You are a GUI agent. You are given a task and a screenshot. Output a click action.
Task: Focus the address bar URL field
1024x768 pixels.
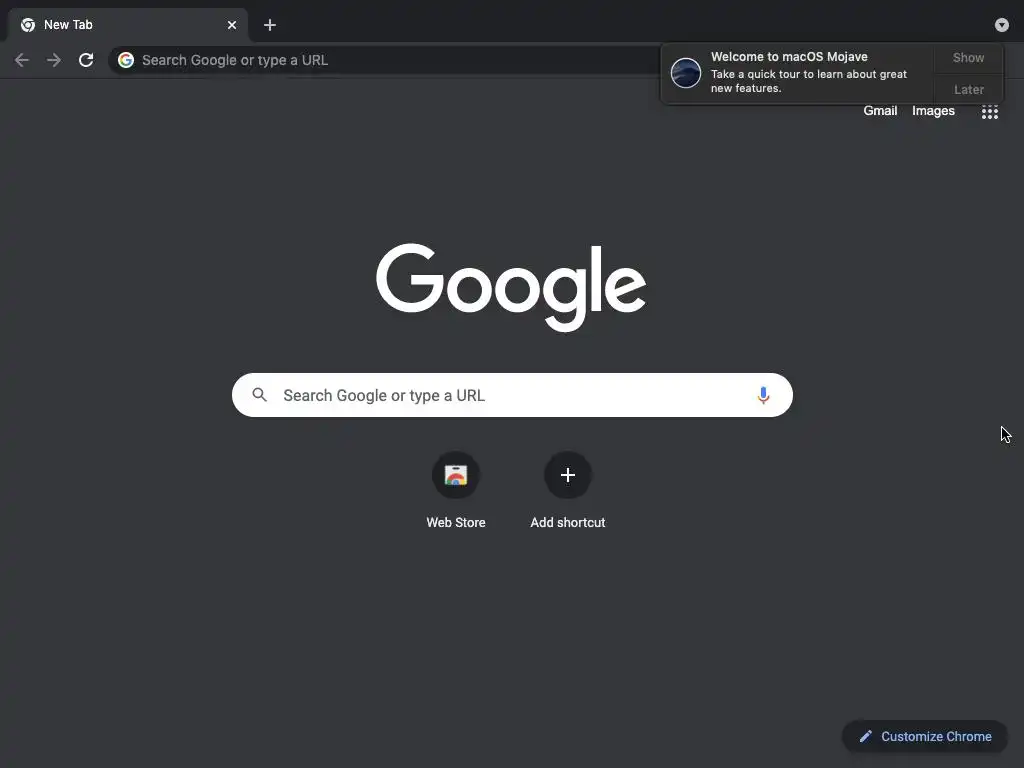click(x=385, y=60)
